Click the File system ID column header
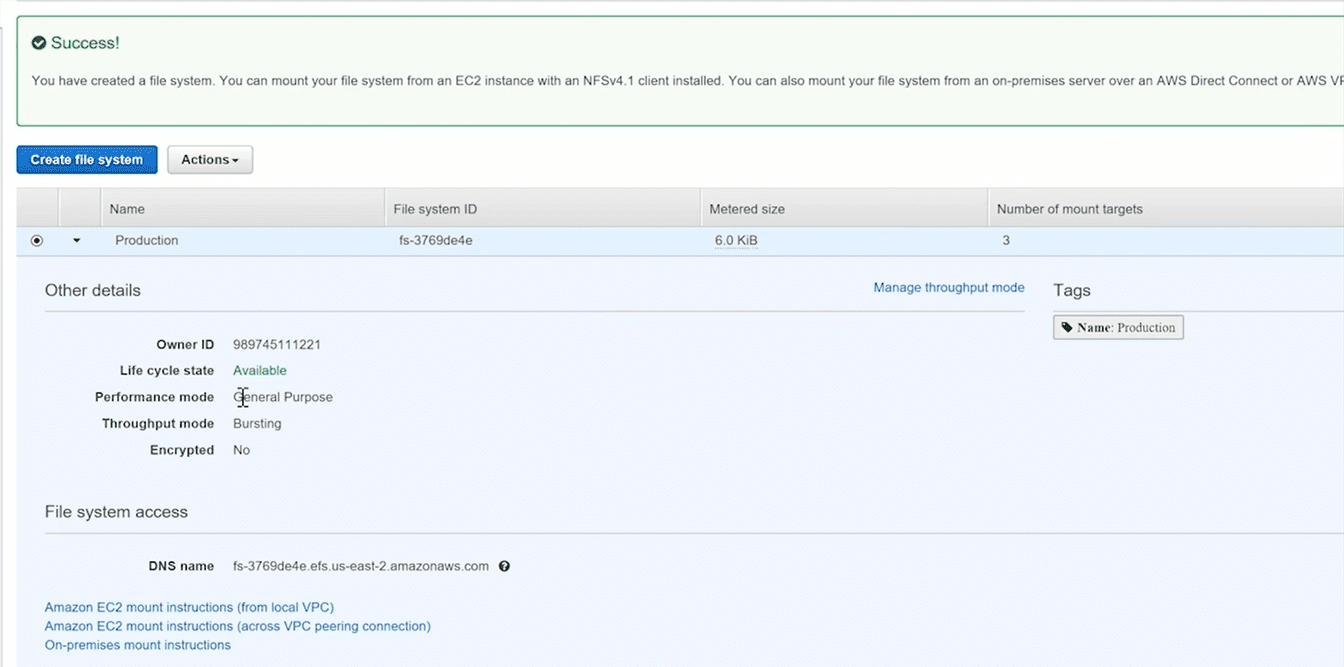 [435, 209]
